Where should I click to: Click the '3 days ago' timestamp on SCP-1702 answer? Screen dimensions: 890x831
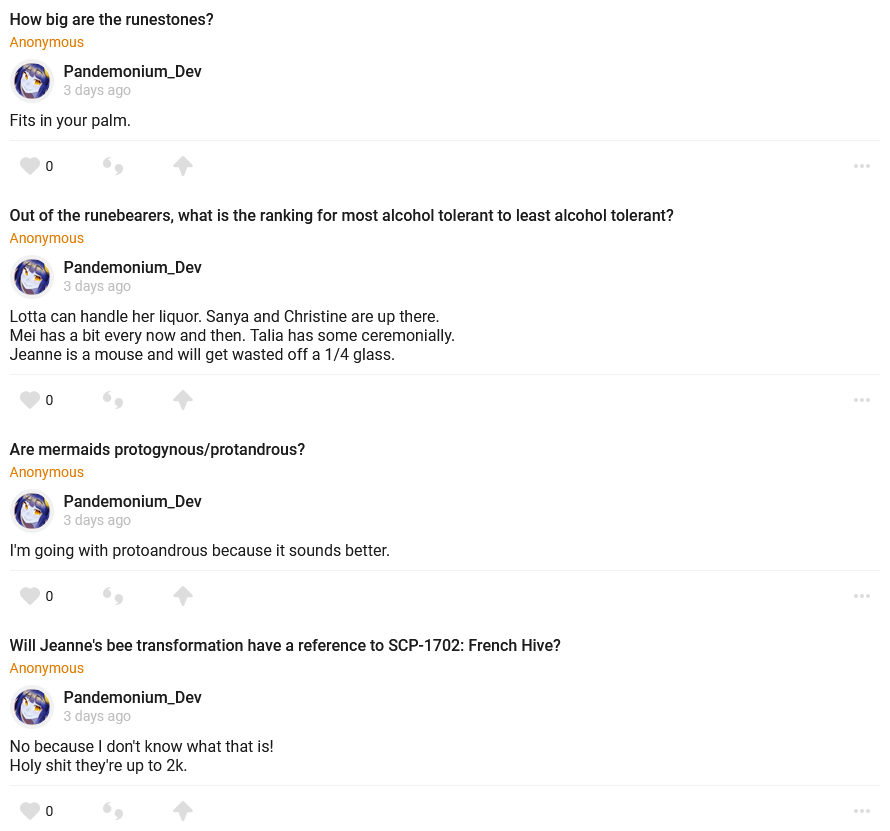pyautogui.click(x=97, y=716)
